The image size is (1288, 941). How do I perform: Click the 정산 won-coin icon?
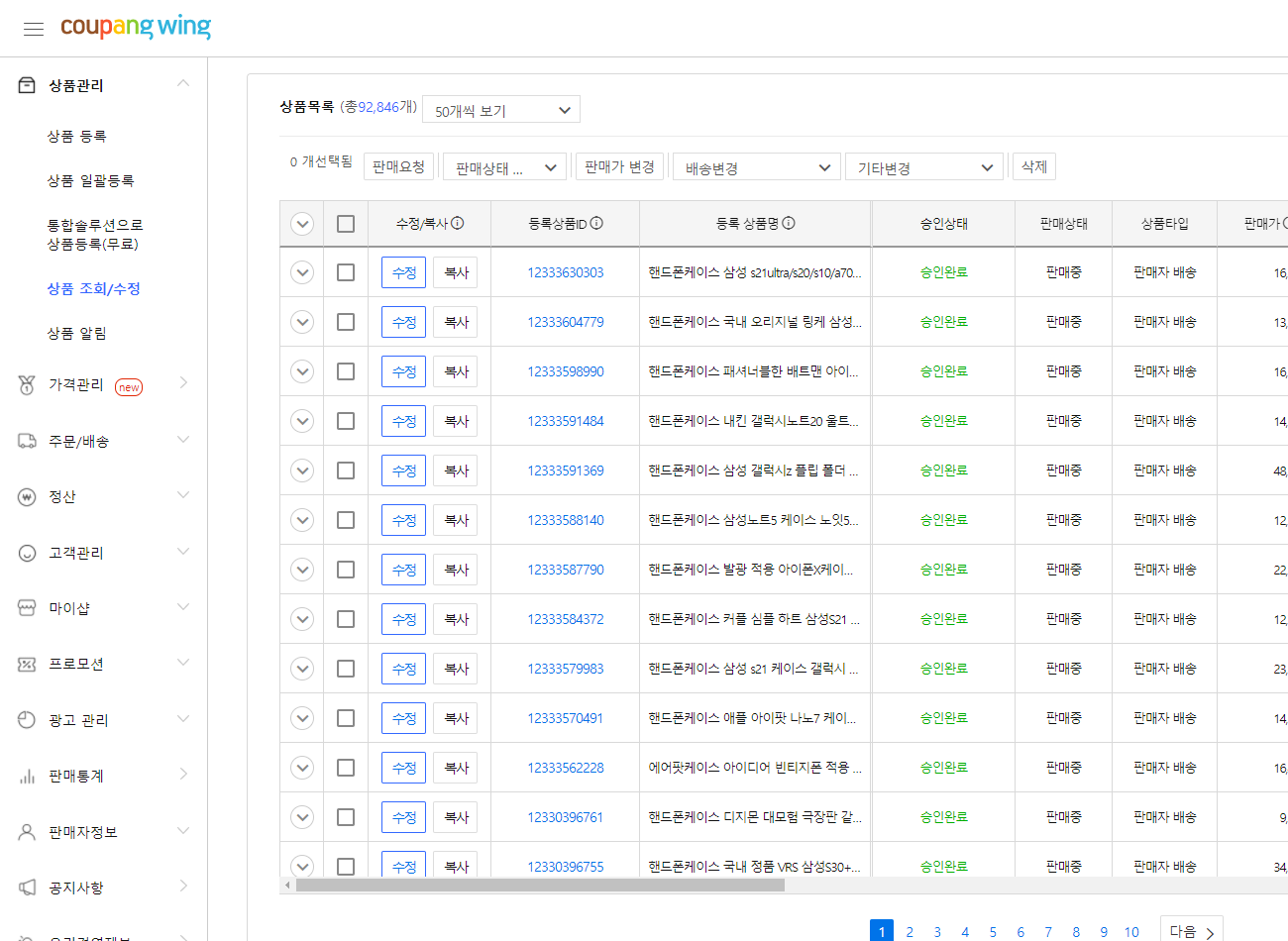[27, 496]
